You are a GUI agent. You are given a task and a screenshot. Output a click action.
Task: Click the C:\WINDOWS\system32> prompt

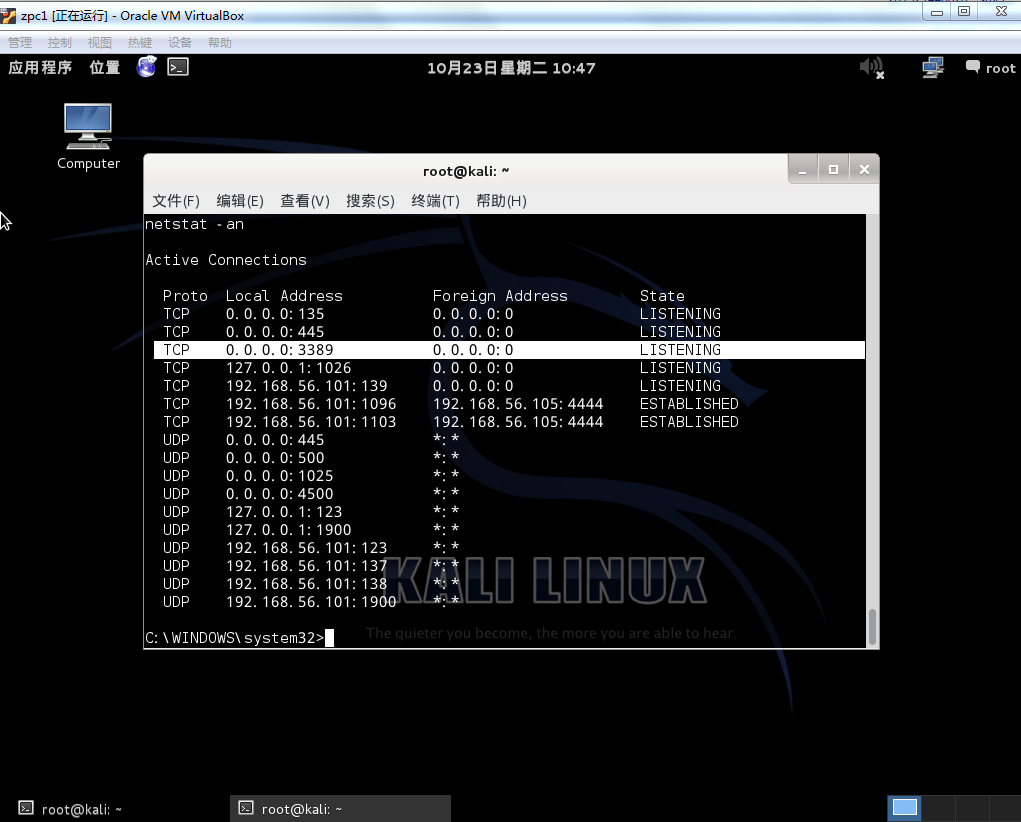tap(234, 638)
